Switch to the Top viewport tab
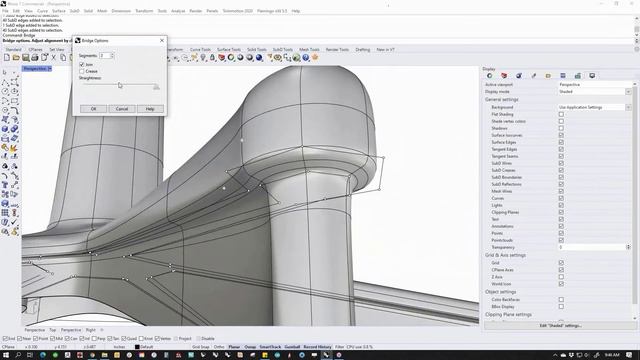This screenshot has height=360, width=640. click(x=53, y=330)
